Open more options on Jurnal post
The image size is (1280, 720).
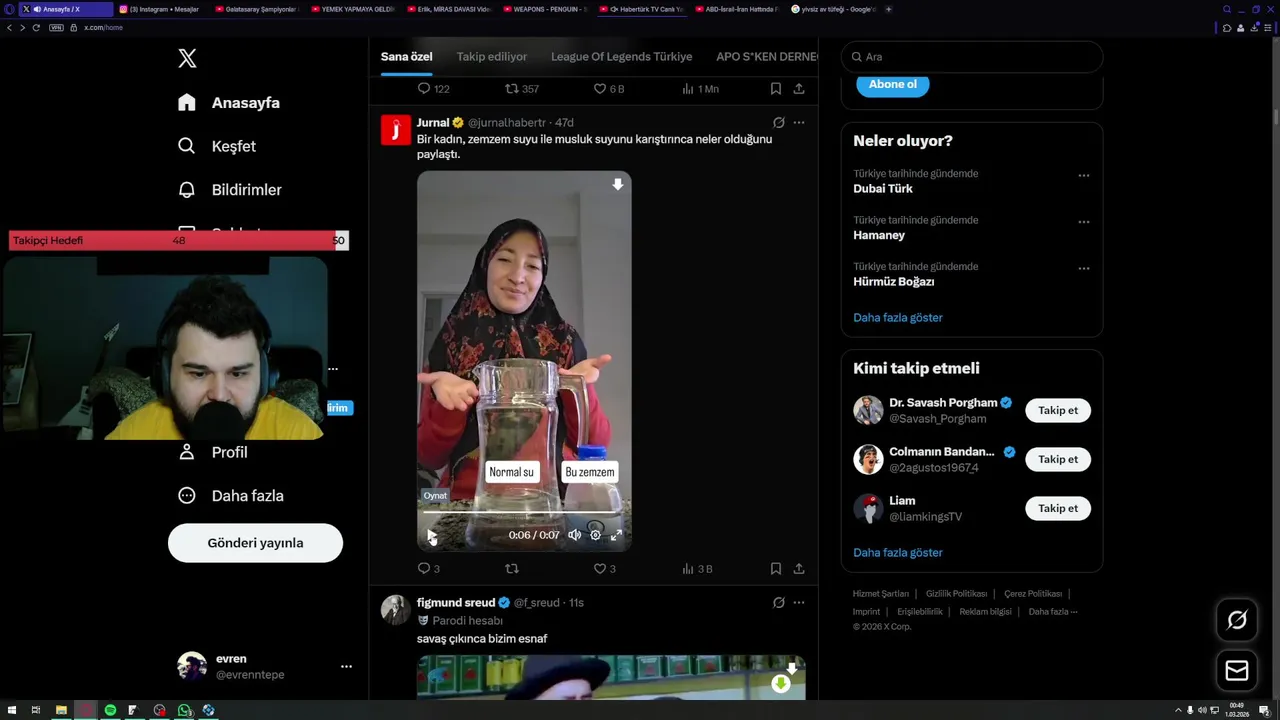799,122
